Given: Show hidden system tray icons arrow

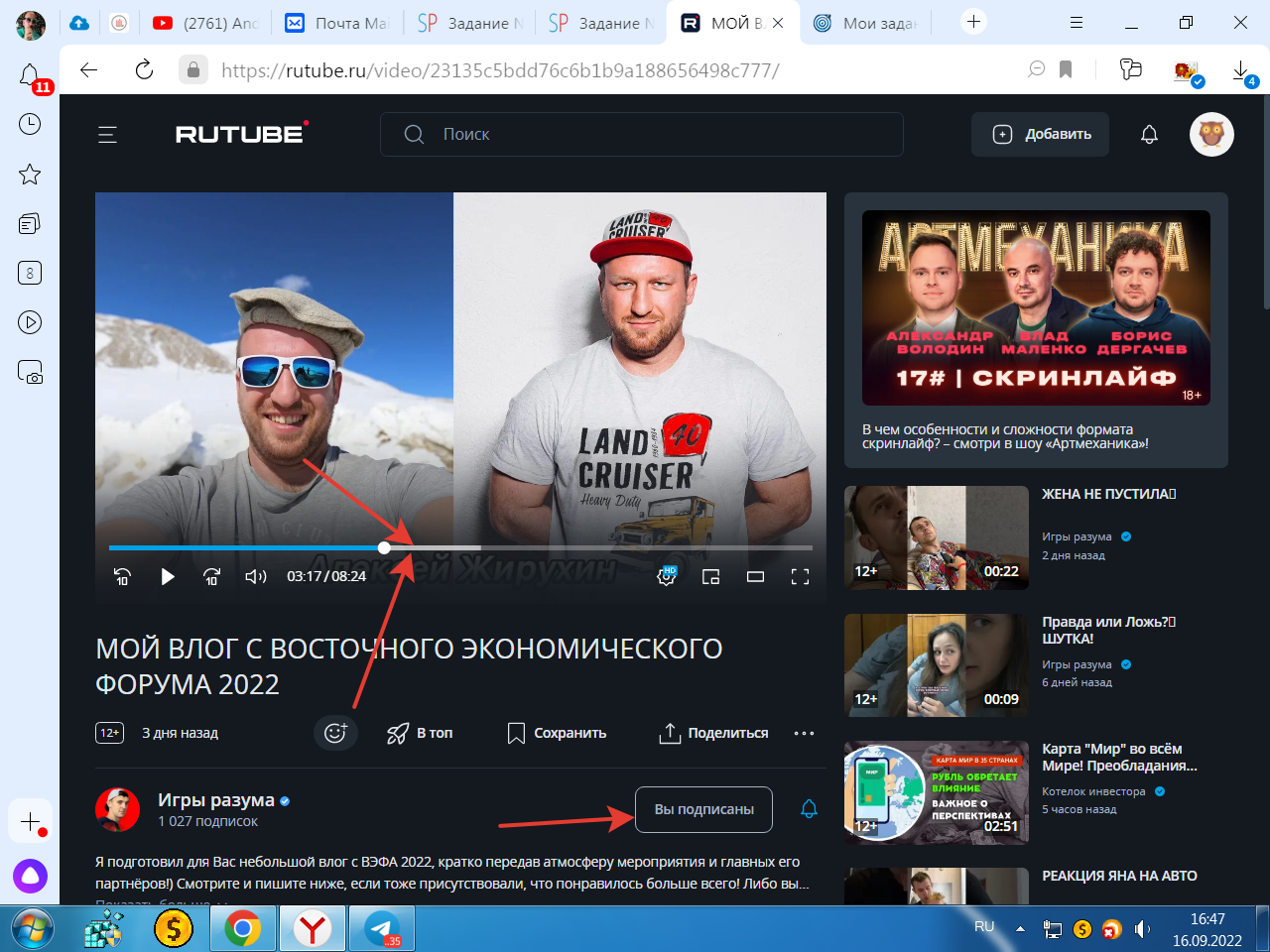Looking at the screenshot, I should [x=1020, y=929].
